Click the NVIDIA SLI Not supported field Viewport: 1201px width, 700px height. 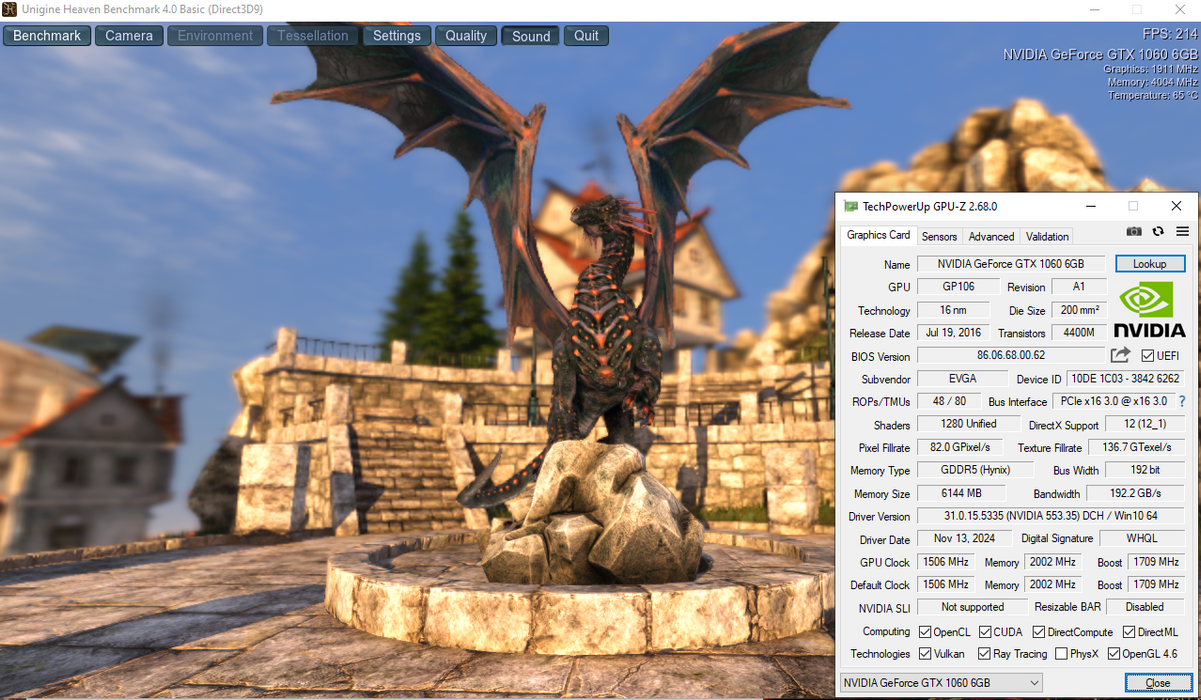pos(972,607)
